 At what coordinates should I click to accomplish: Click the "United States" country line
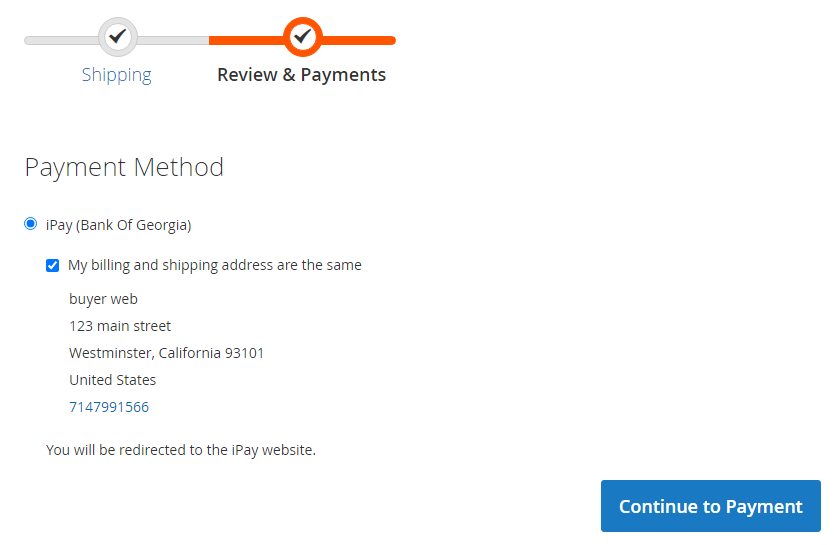tap(112, 380)
